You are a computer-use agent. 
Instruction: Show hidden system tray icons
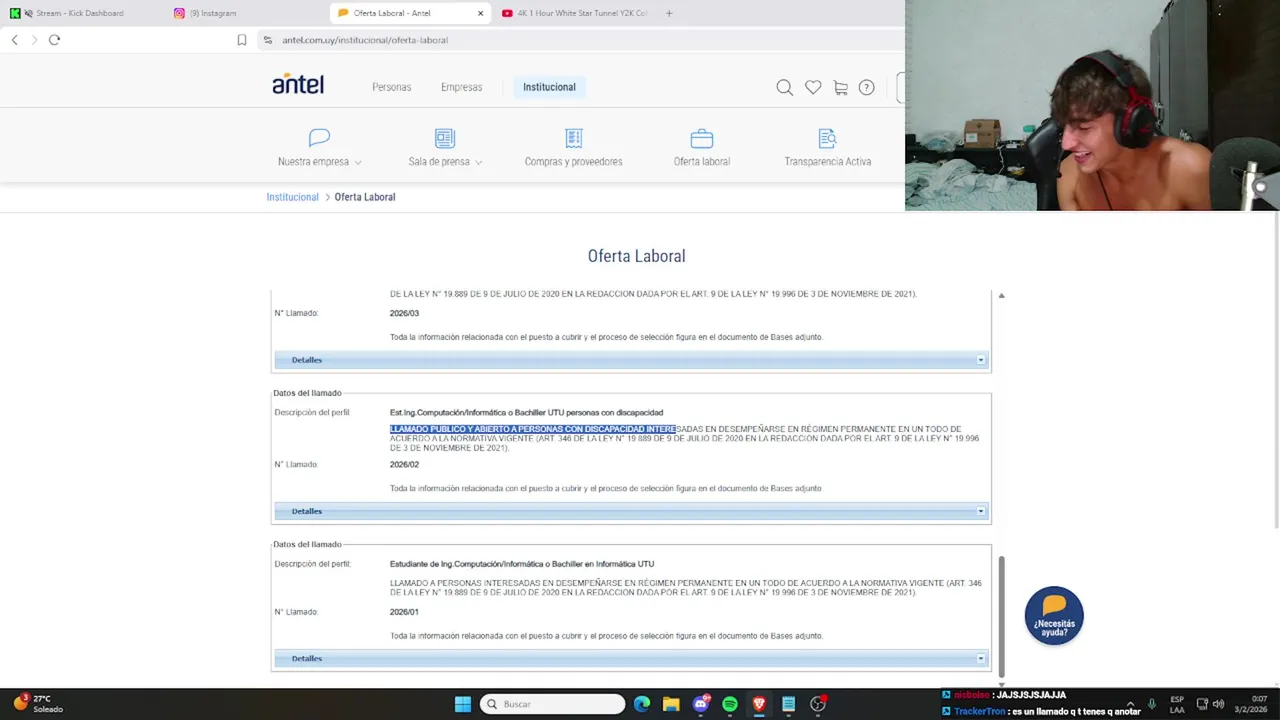[1130, 704]
